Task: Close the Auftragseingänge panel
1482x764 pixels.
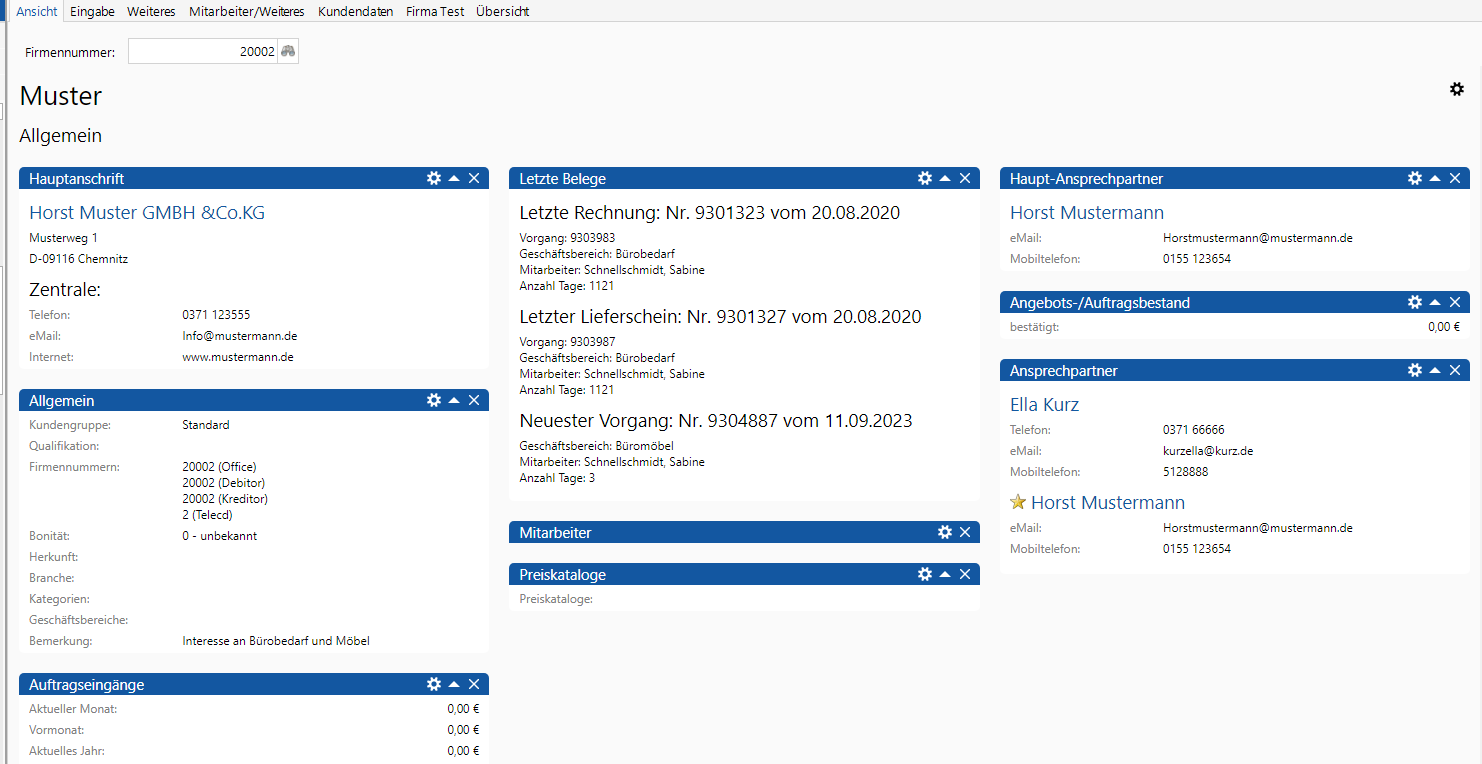Action: [x=474, y=684]
